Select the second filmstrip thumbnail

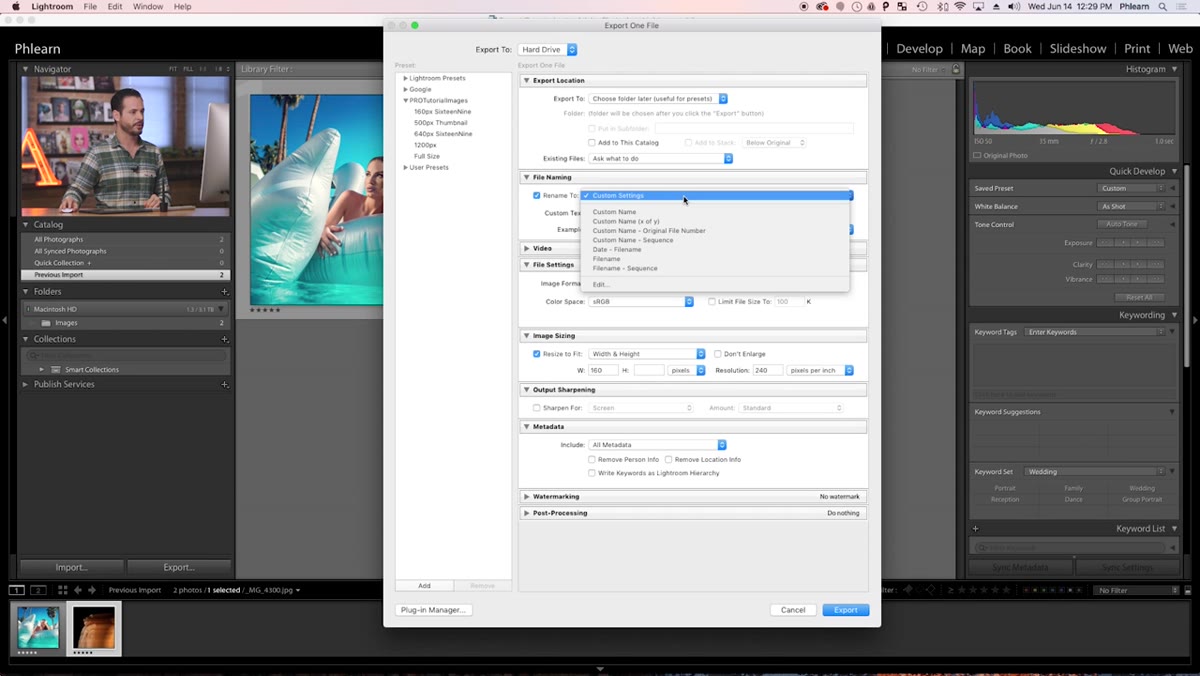coord(94,628)
